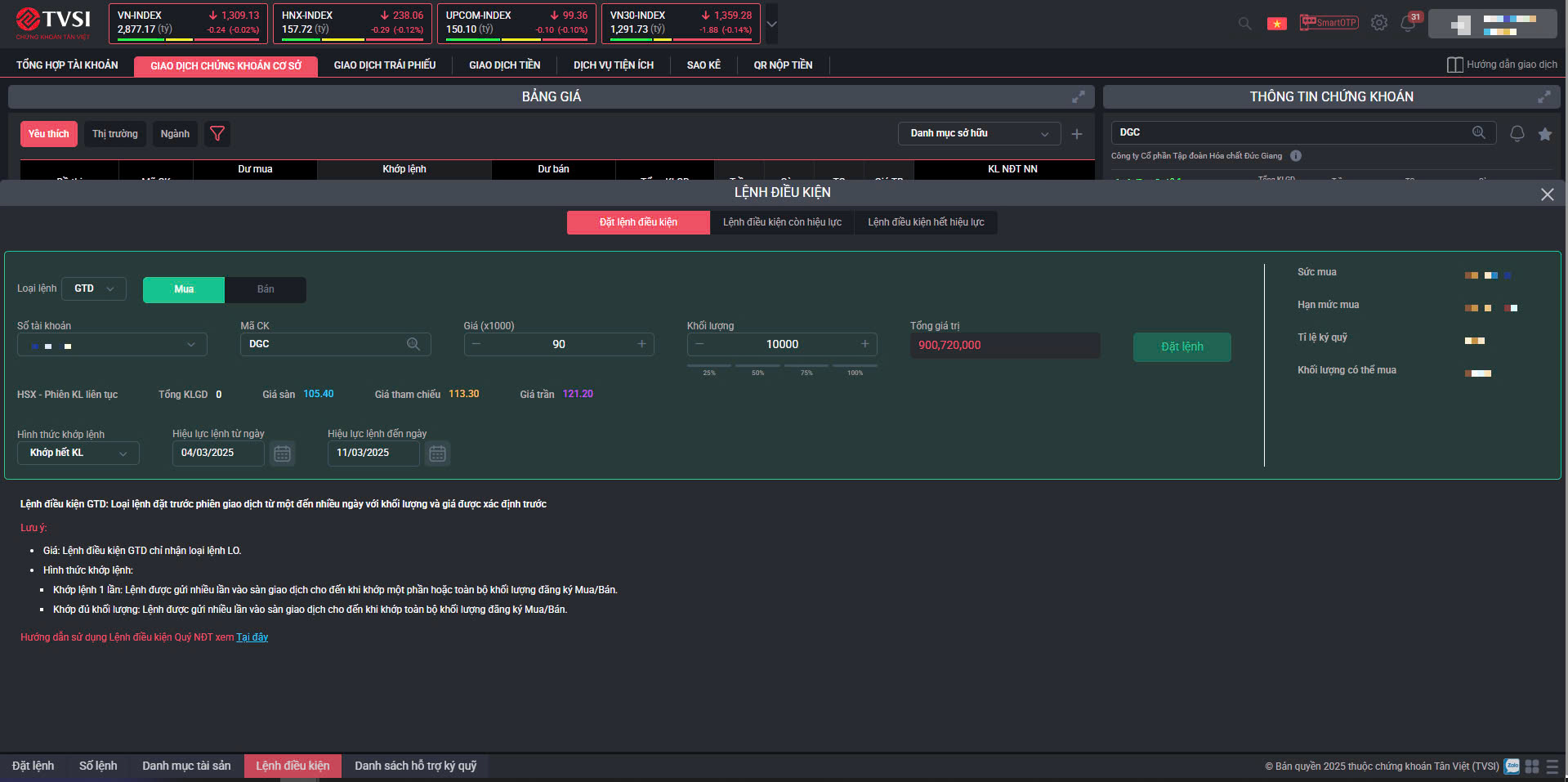Open calendar for order start date
The width and height of the screenshot is (1568, 782).
point(282,454)
